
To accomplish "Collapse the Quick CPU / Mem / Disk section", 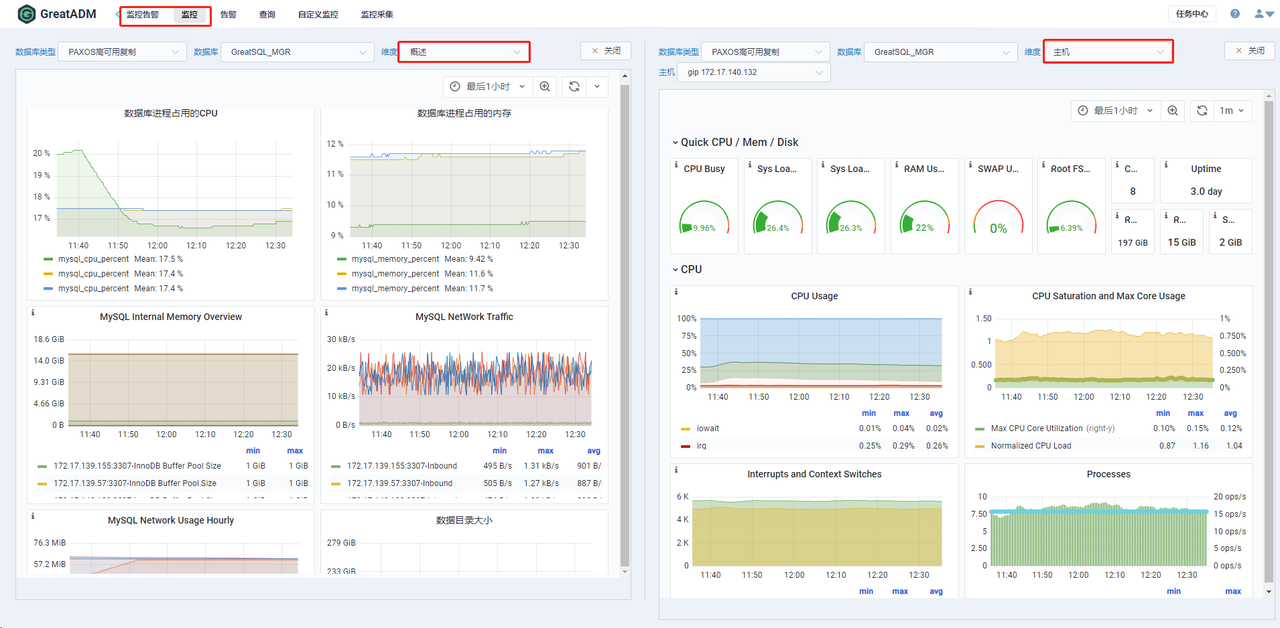I will pos(675,142).
